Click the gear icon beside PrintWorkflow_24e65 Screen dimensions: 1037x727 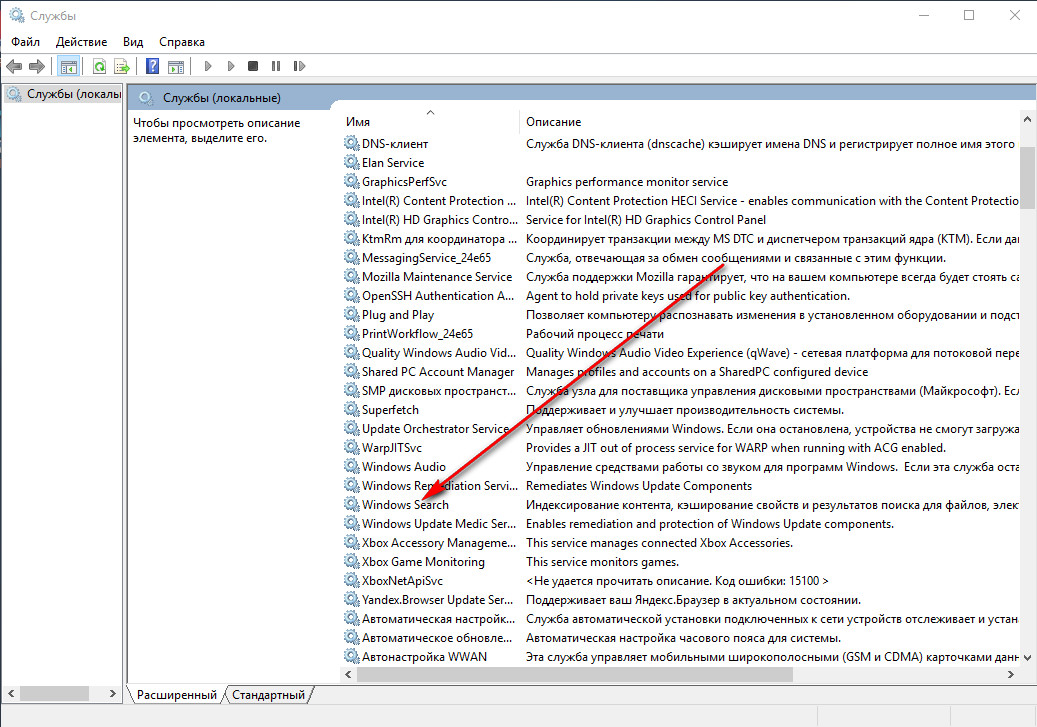pos(351,333)
